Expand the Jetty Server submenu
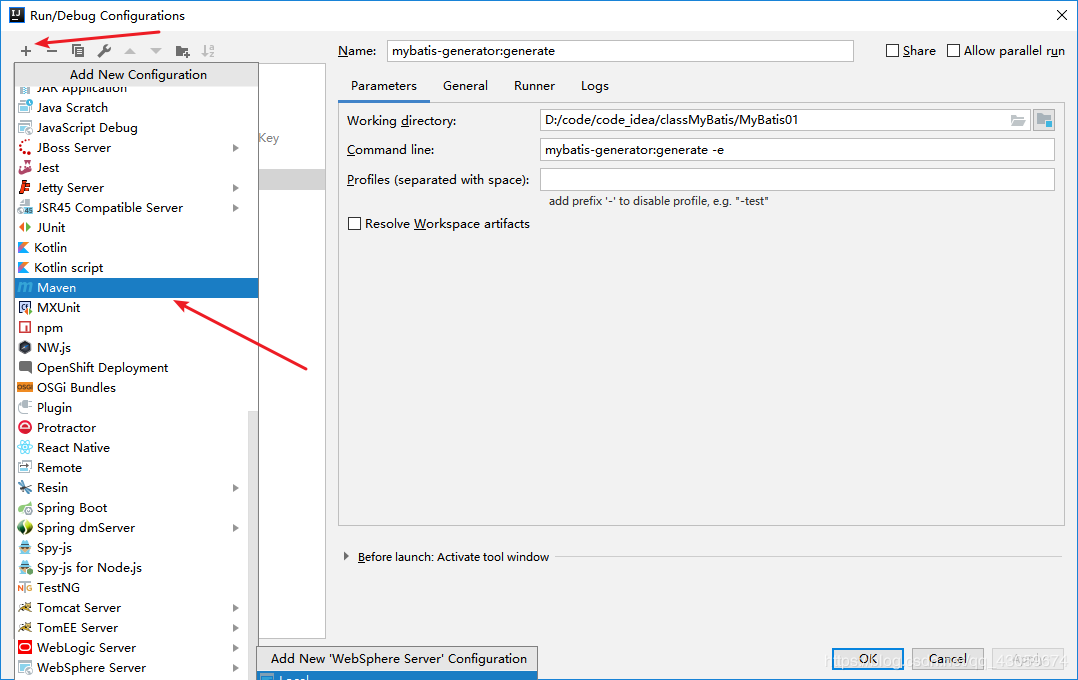The width and height of the screenshot is (1078, 680). click(x=236, y=188)
